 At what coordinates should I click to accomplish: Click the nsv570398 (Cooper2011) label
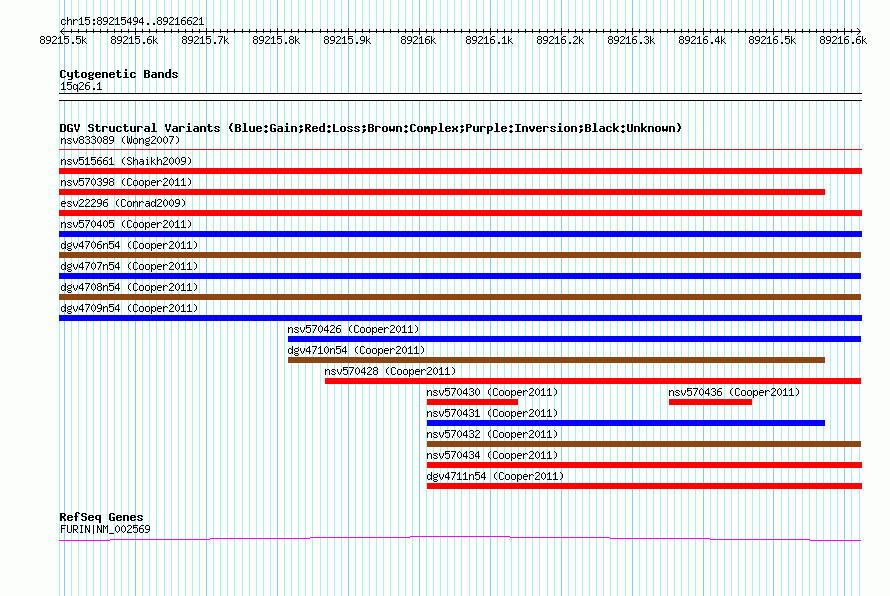pyautogui.click(x=126, y=182)
